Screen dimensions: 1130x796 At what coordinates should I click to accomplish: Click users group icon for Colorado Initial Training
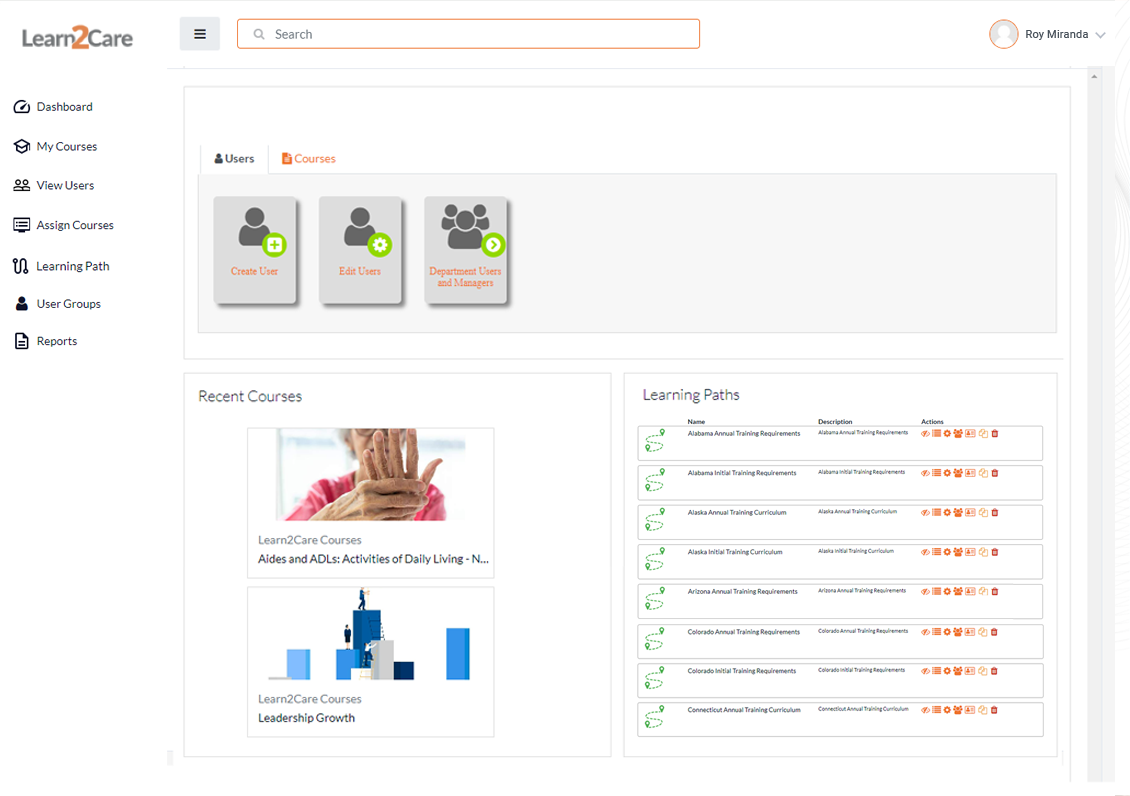click(x=958, y=671)
